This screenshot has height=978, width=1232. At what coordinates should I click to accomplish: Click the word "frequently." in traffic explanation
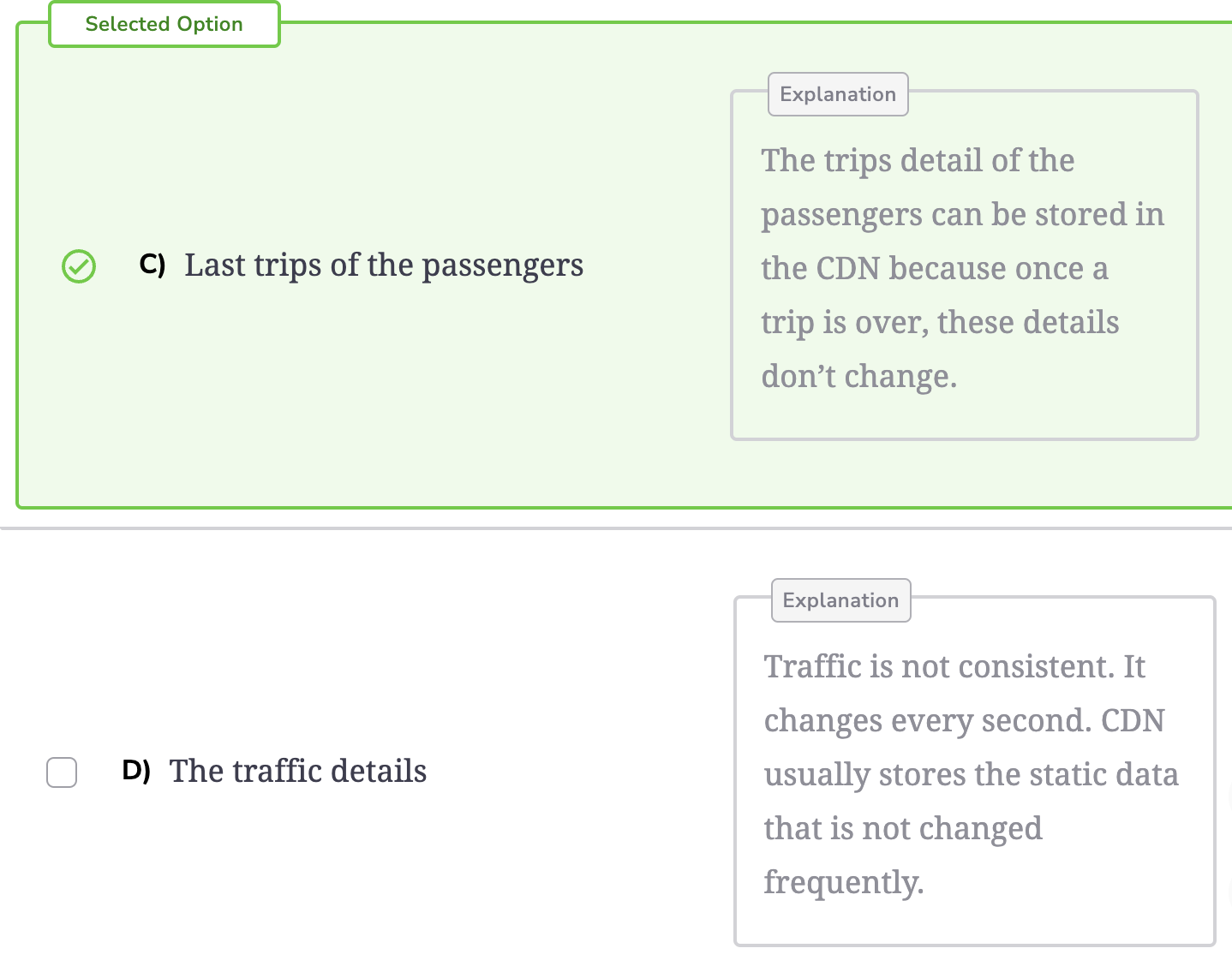coord(844,883)
